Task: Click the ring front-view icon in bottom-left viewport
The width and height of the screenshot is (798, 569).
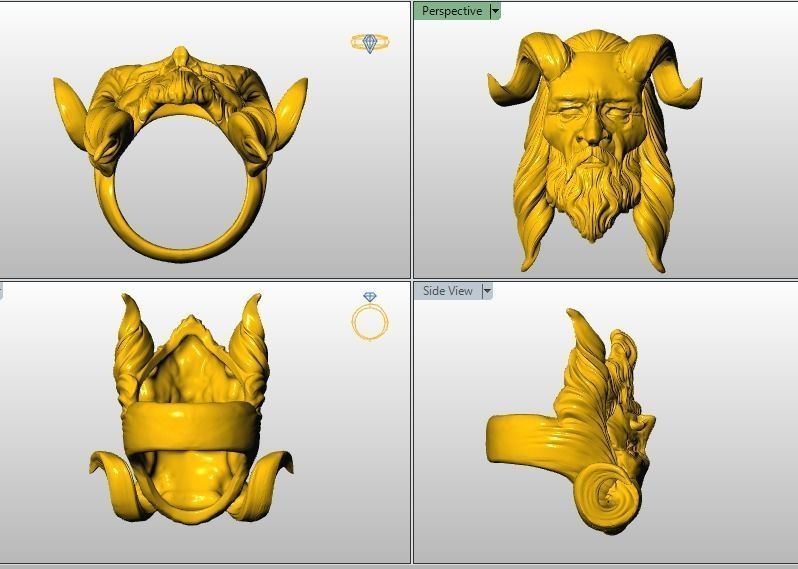Action: point(370,317)
